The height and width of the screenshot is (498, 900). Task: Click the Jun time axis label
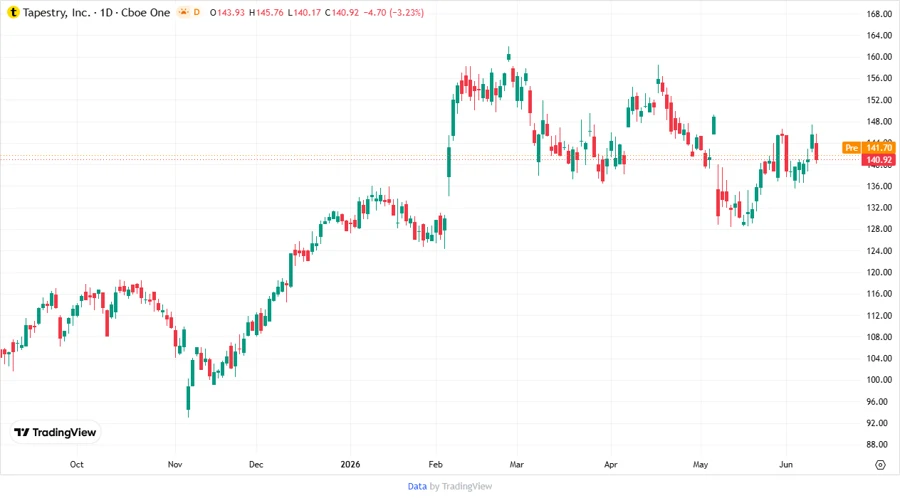pyautogui.click(x=786, y=465)
